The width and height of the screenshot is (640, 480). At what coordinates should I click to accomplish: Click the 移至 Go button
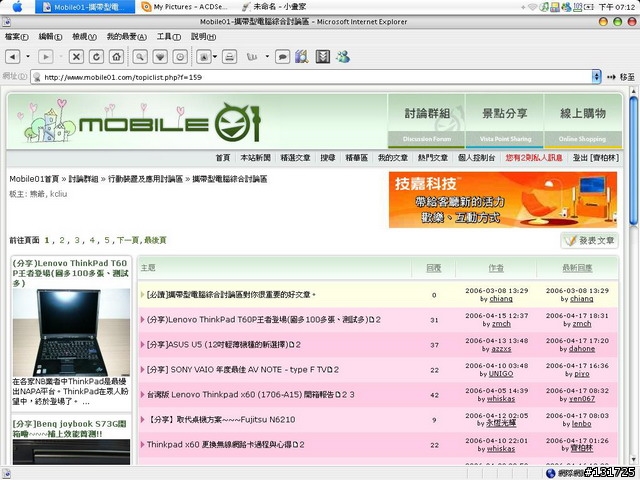coord(621,77)
